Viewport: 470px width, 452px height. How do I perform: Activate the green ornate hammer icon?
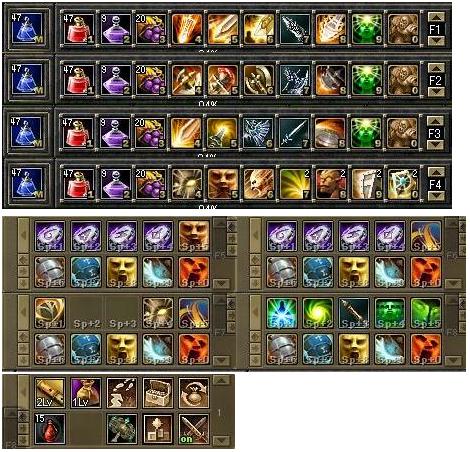[x=122, y=429]
